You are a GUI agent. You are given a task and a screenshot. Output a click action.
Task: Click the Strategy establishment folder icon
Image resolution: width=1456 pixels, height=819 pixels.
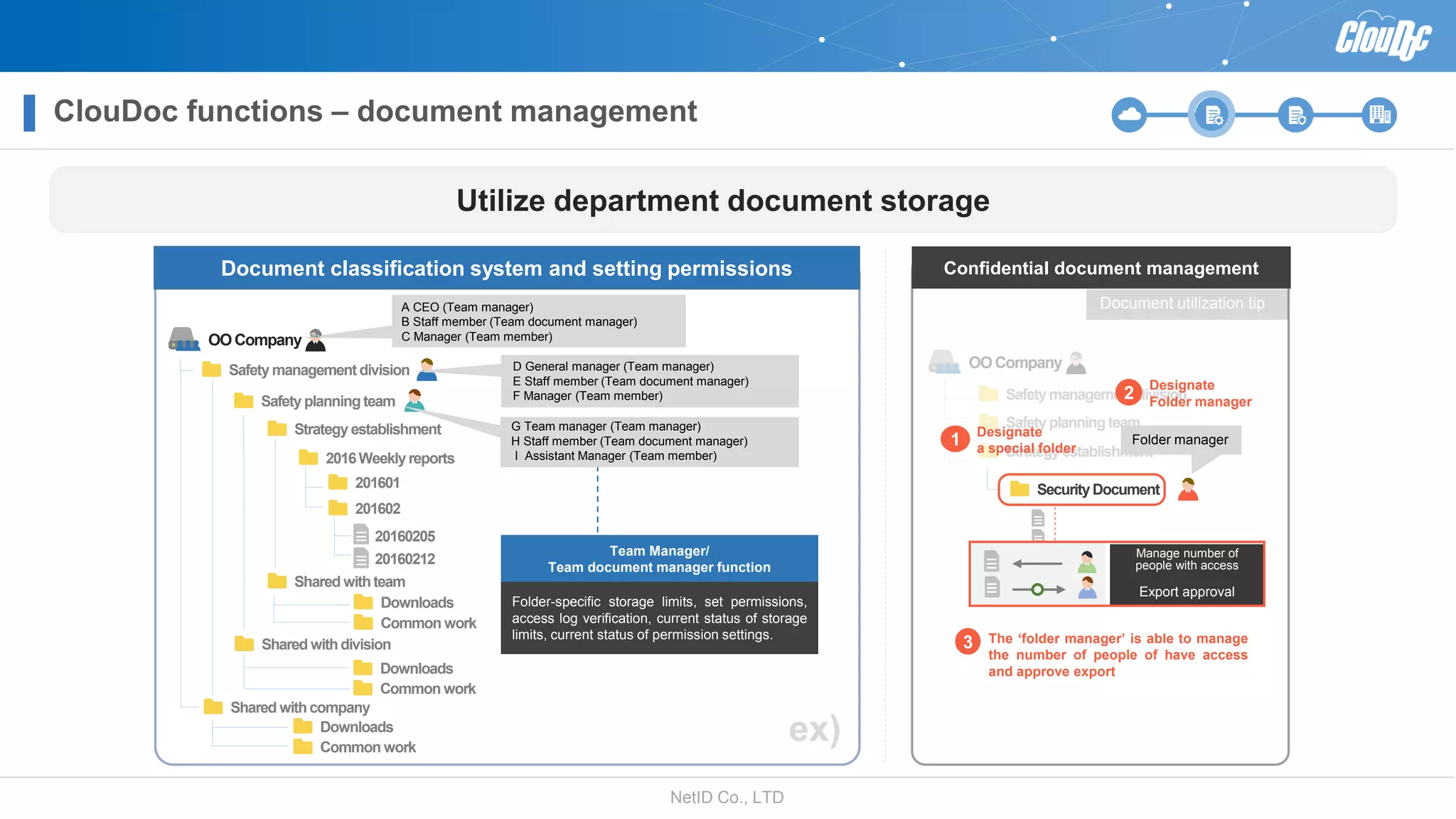coord(277,428)
